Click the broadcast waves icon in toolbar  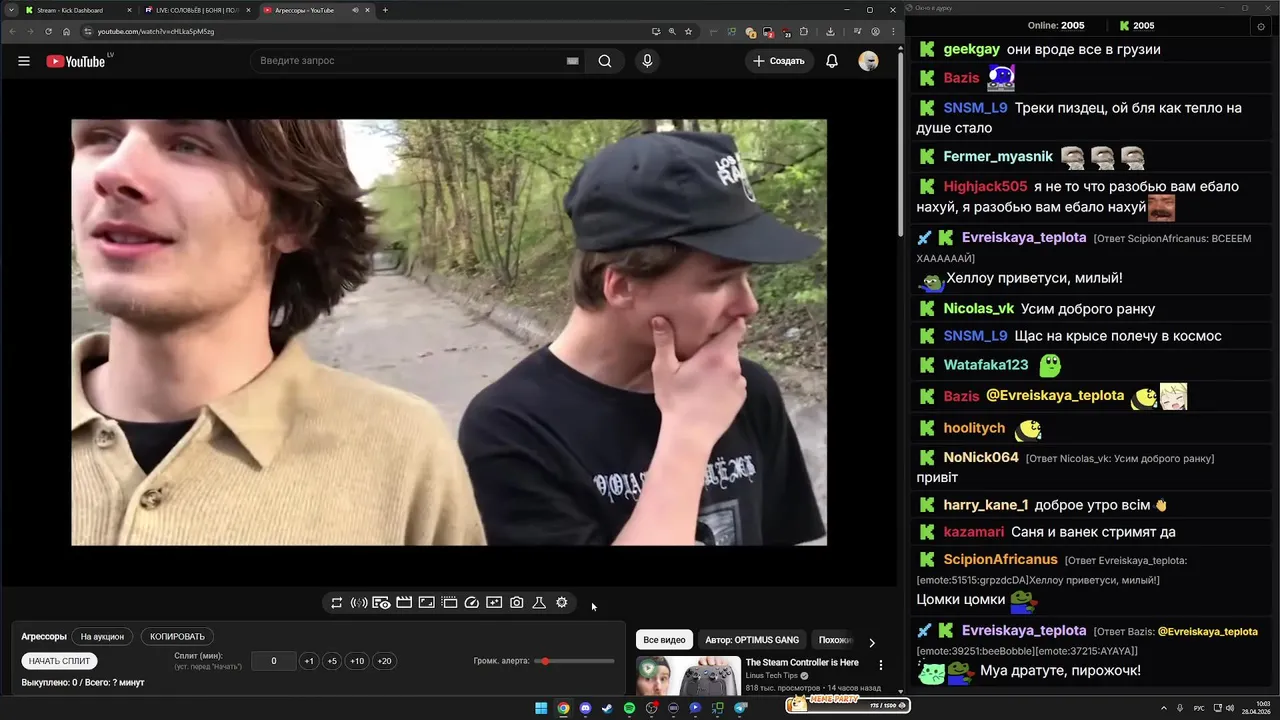click(359, 603)
